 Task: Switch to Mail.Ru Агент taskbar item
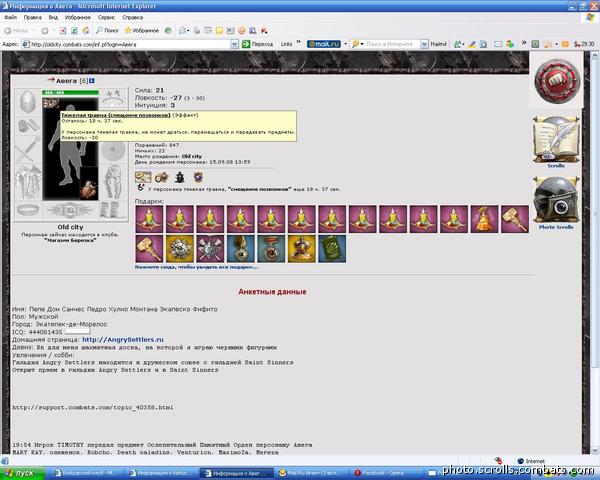pos(312,473)
